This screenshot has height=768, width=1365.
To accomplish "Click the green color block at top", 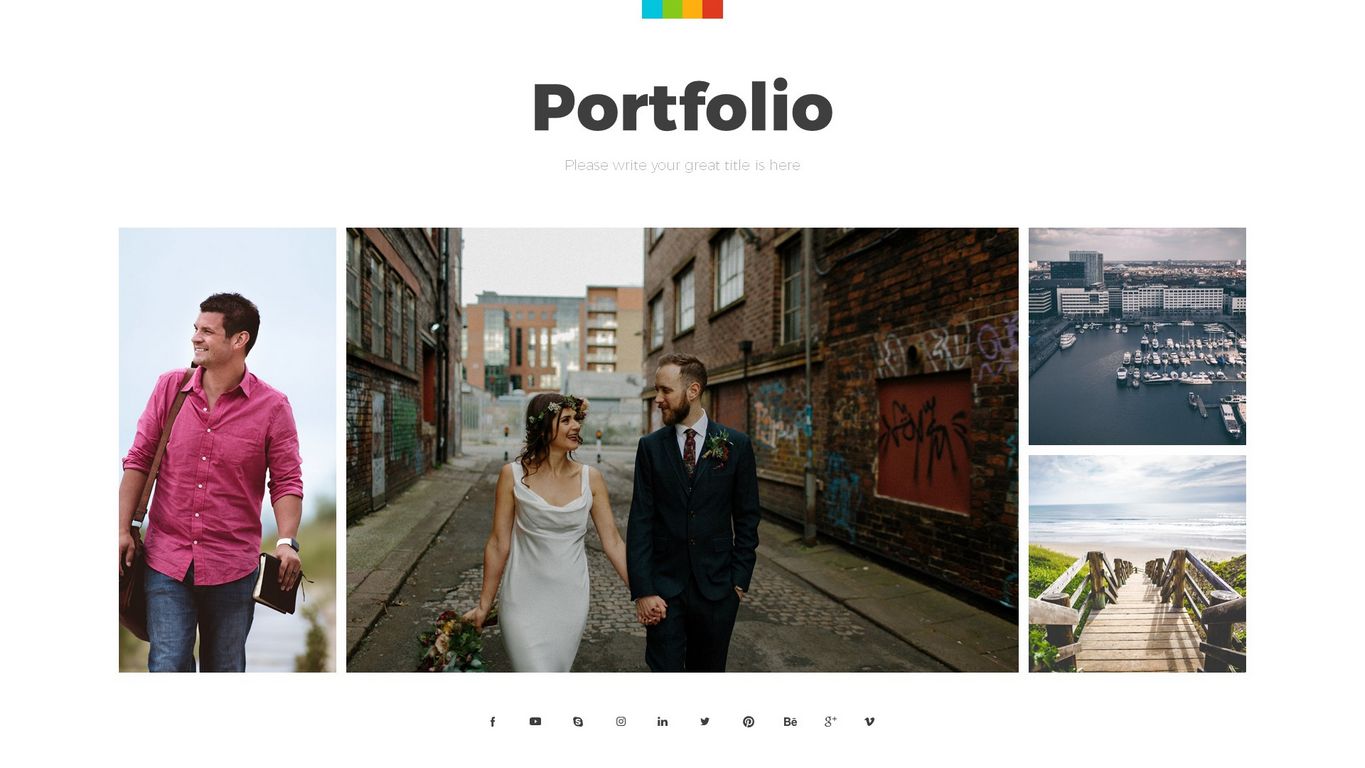I will point(672,9).
